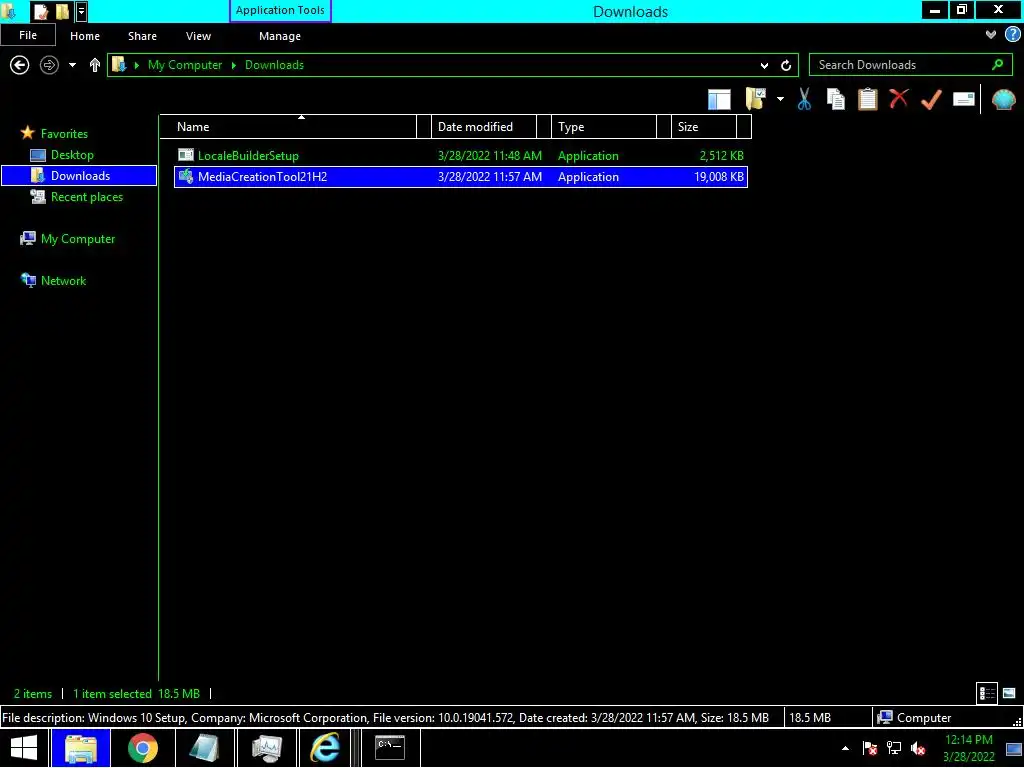Click the Action Center flag tray icon
This screenshot has height=768, width=1024.
pyautogui.click(x=869, y=748)
